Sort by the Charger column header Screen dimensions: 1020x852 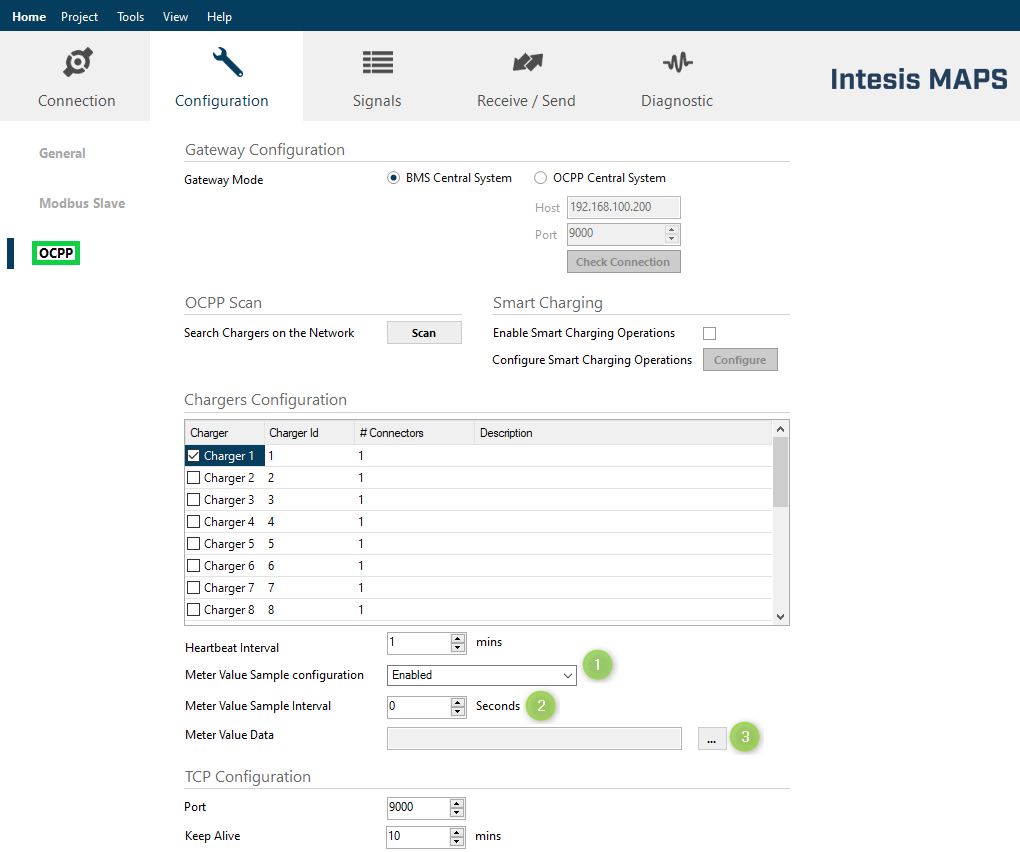click(224, 433)
